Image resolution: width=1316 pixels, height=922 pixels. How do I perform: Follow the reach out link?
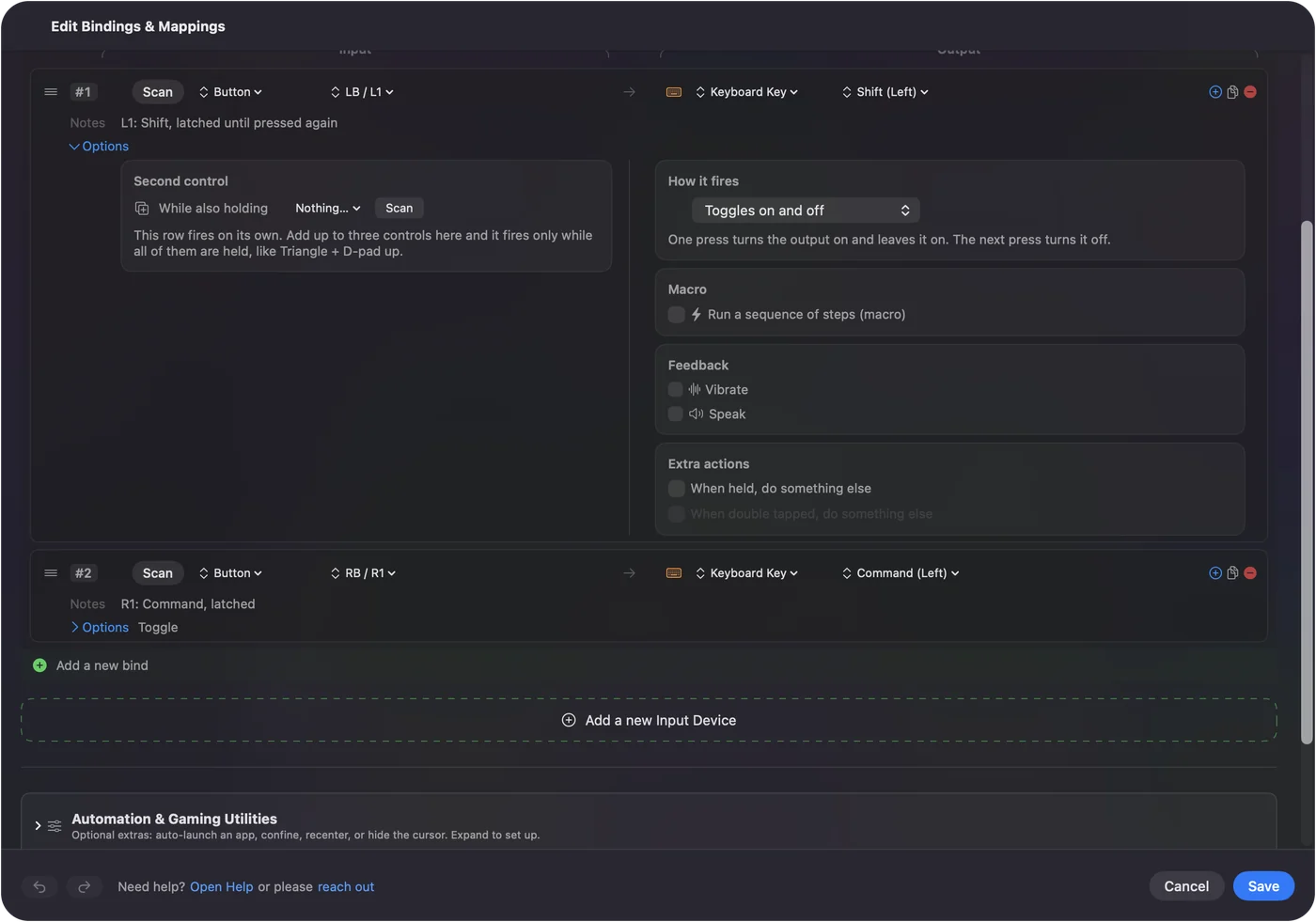[346, 887]
